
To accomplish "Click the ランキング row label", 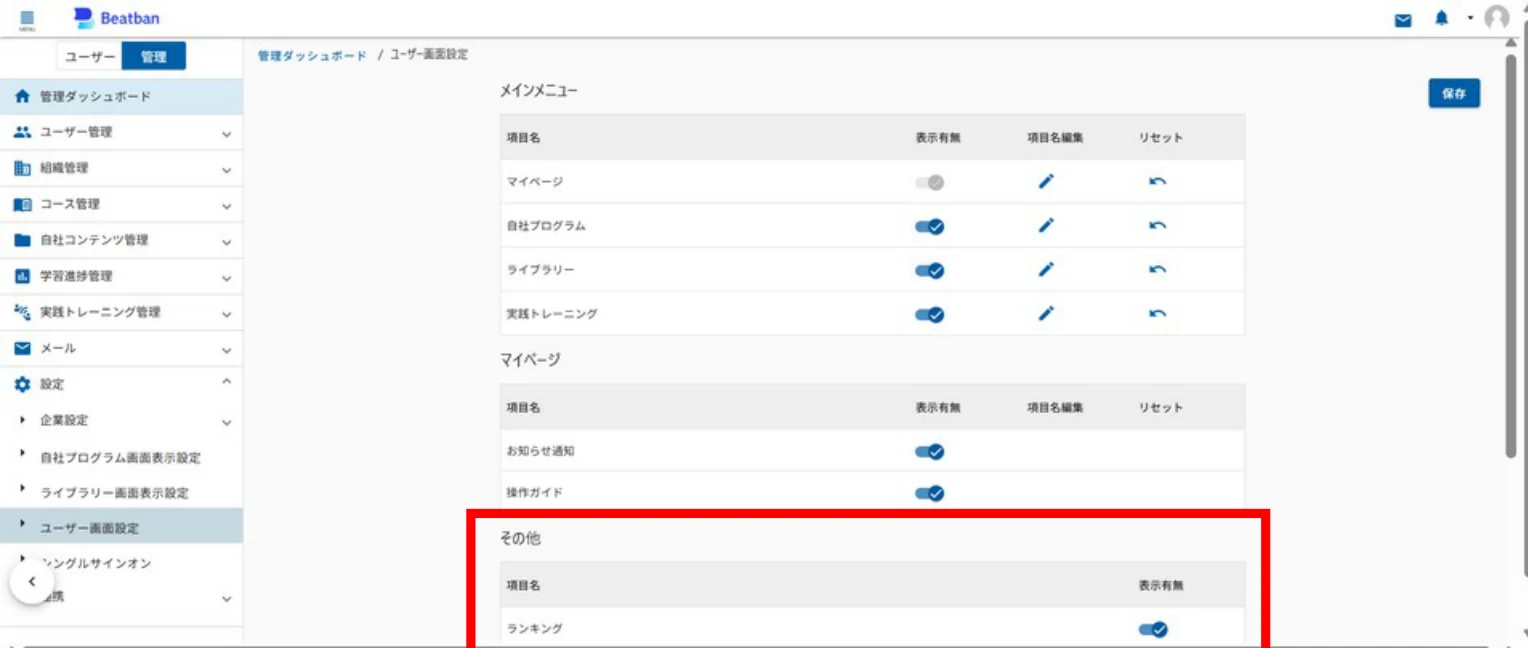I will (x=535, y=629).
